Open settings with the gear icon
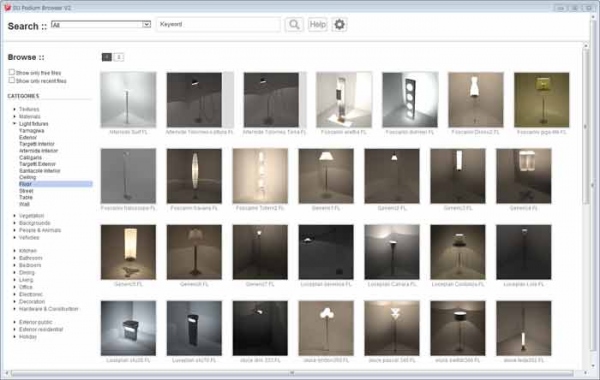The width and height of the screenshot is (600, 380). pos(339,24)
